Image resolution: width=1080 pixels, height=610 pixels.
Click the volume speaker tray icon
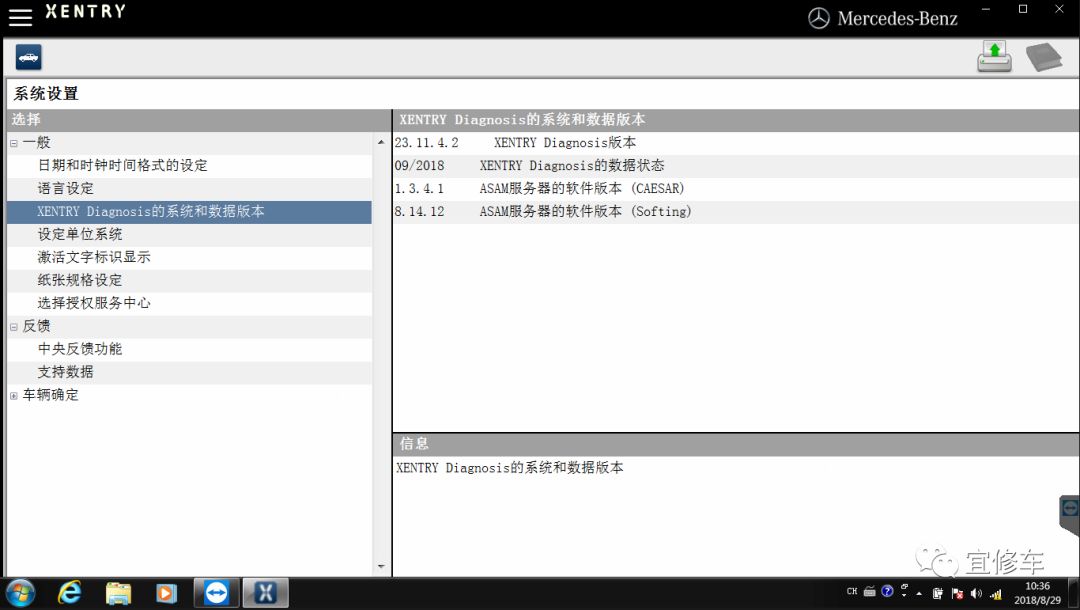(x=976, y=593)
